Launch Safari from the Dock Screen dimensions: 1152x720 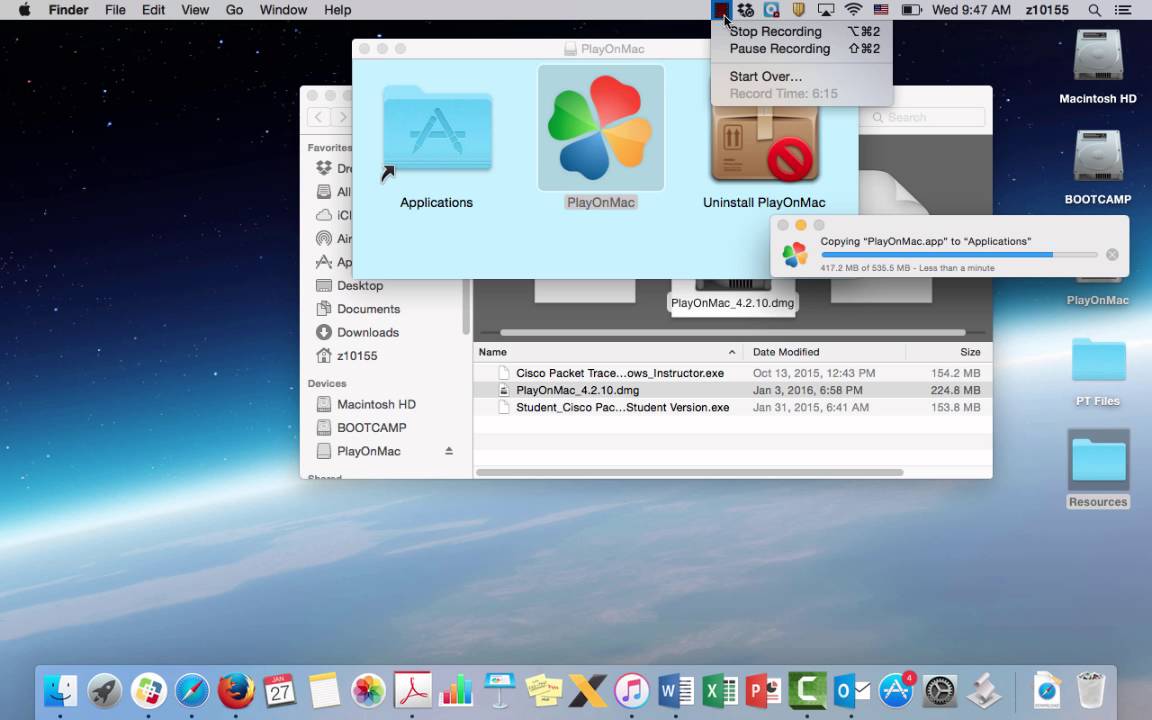[x=192, y=691]
